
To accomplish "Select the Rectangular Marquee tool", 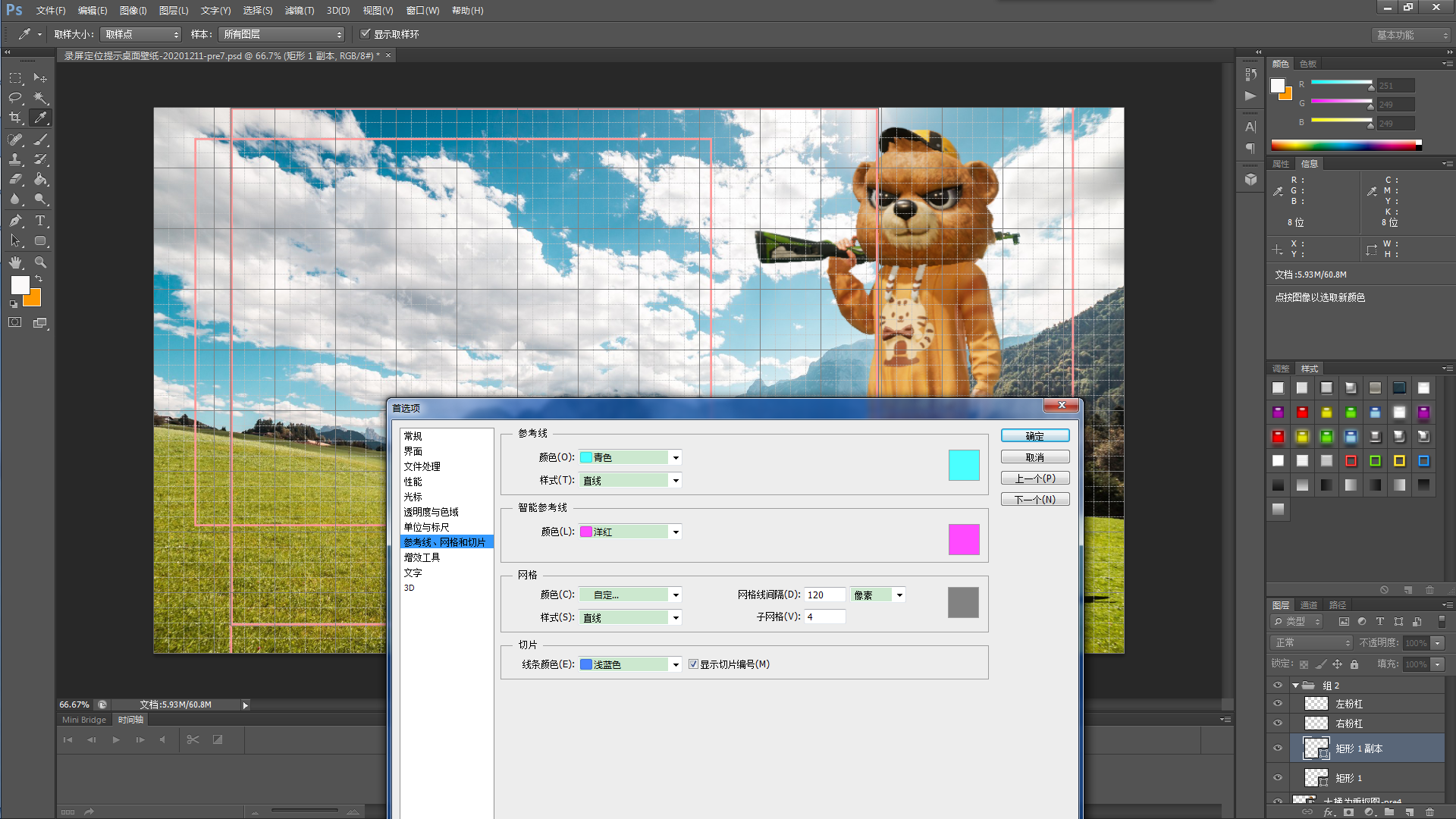I will (x=15, y=78).
